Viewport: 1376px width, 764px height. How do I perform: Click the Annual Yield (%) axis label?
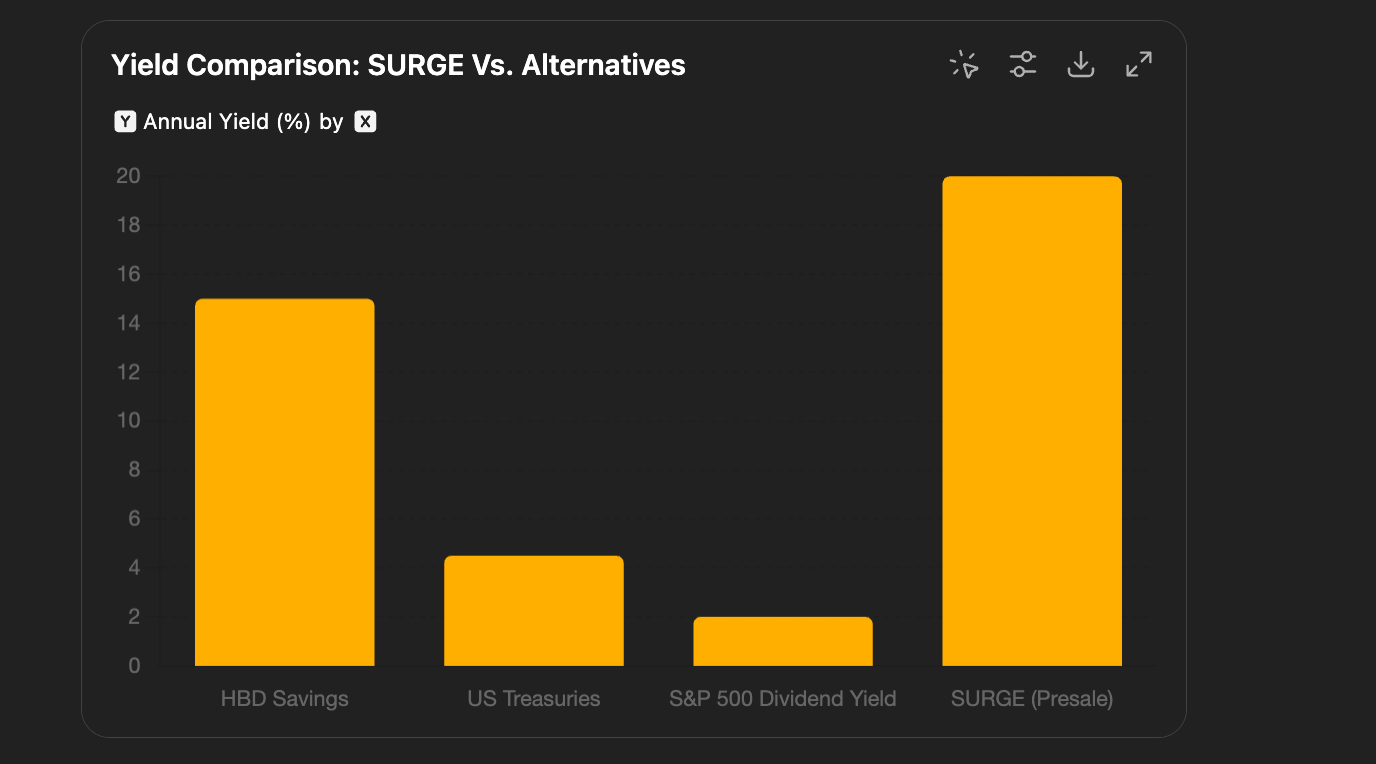227,122
